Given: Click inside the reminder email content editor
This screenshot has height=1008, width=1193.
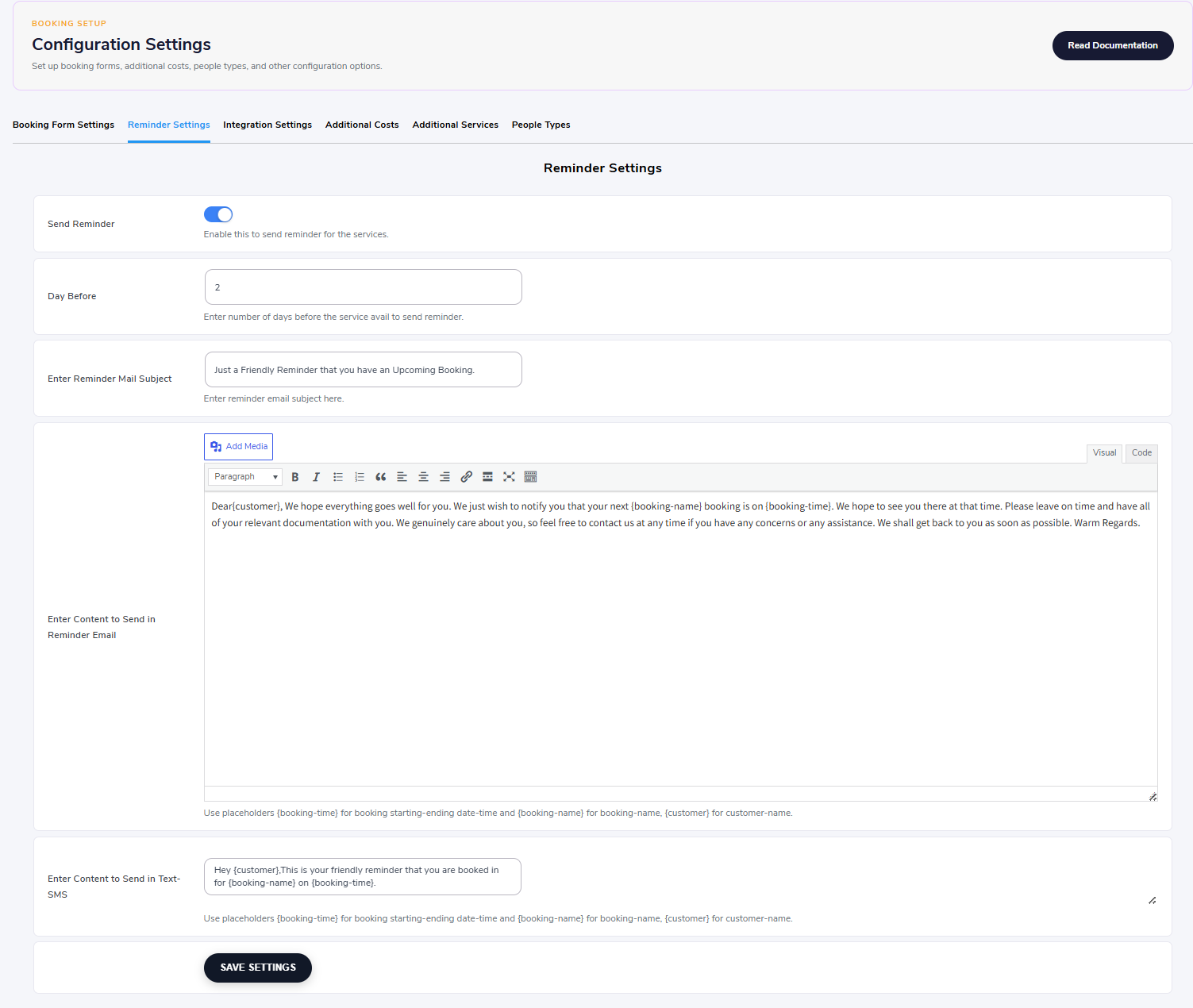Looking at the screenshot, I should [x=681, y=639].
